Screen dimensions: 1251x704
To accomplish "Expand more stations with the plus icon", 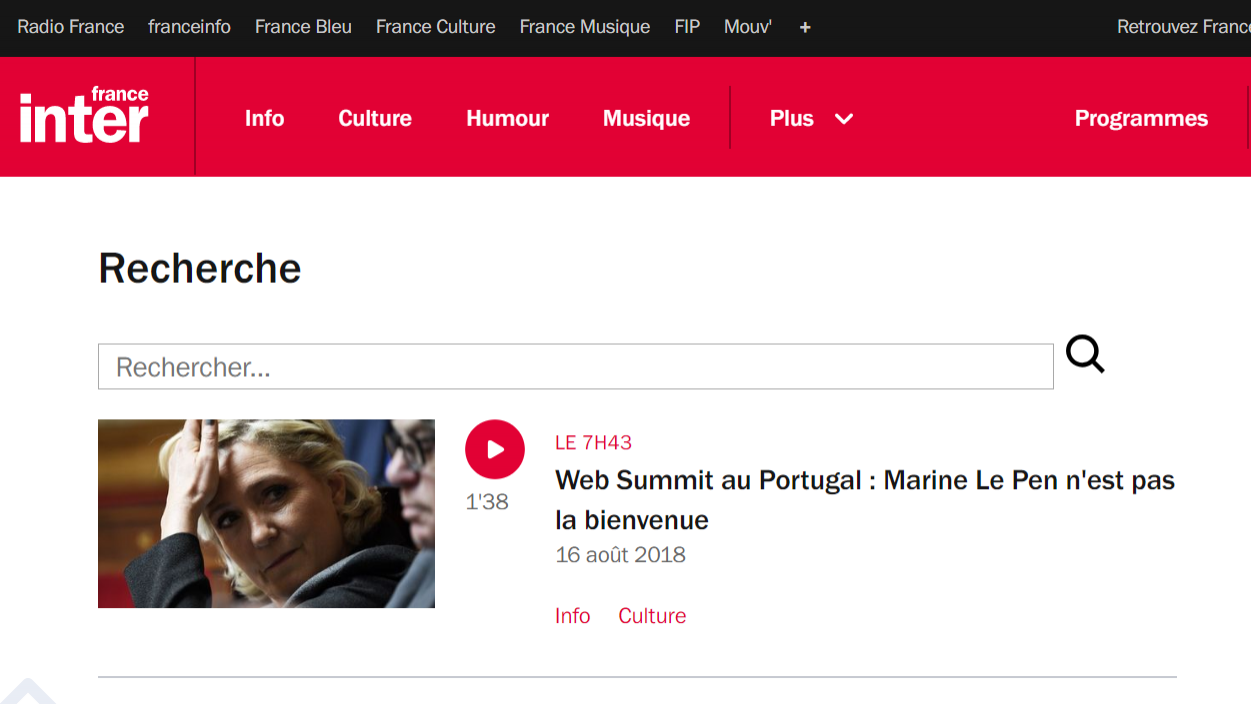I will point(805,27).
